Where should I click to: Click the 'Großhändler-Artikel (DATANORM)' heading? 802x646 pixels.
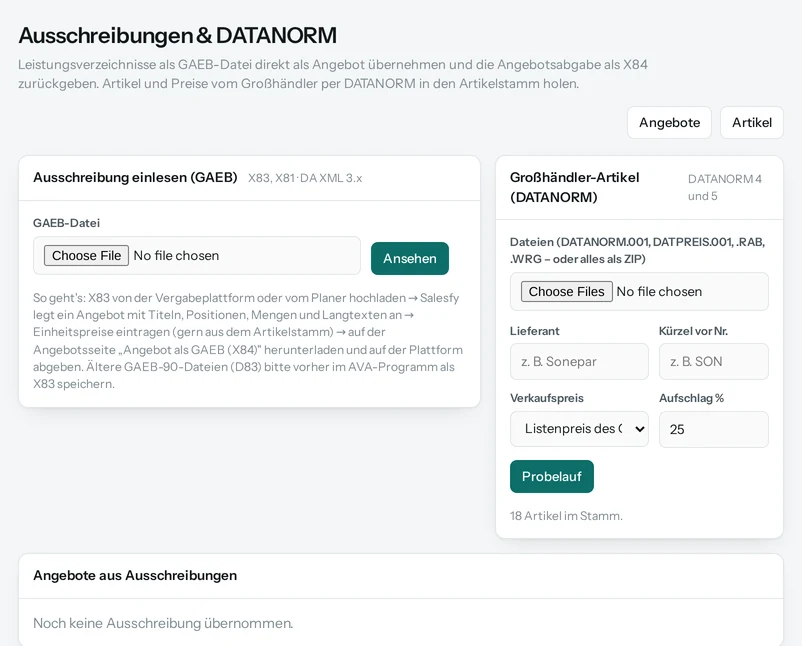[574, 187]
